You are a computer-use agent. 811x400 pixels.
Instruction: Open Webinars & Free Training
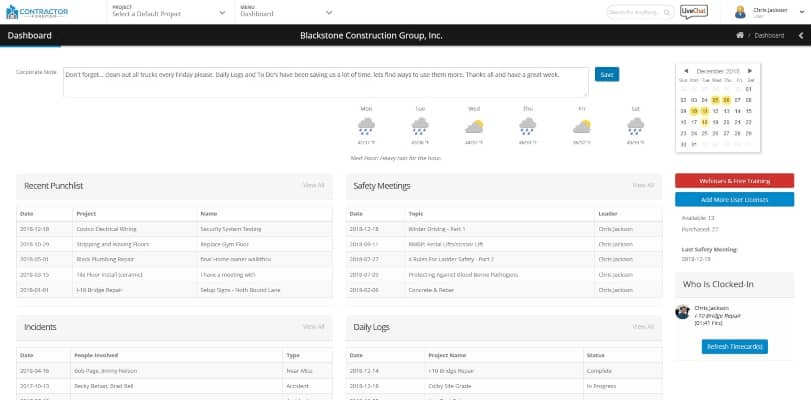[x=734, y=181]
